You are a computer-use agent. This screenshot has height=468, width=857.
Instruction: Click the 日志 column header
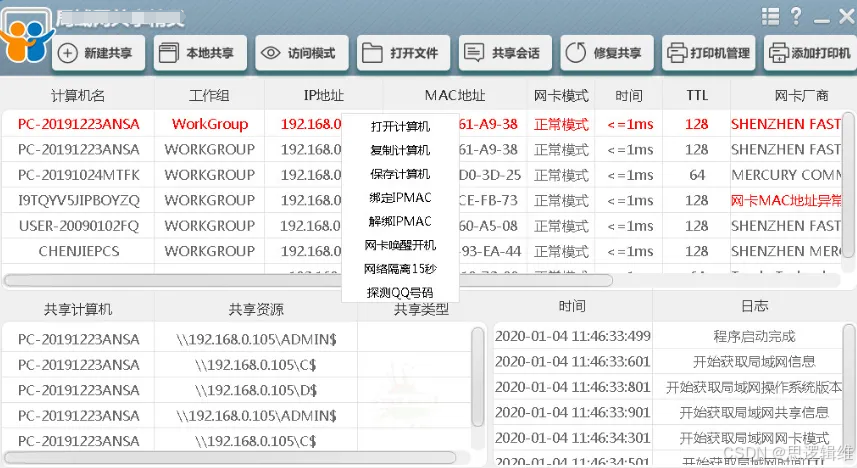coord(755,306)
